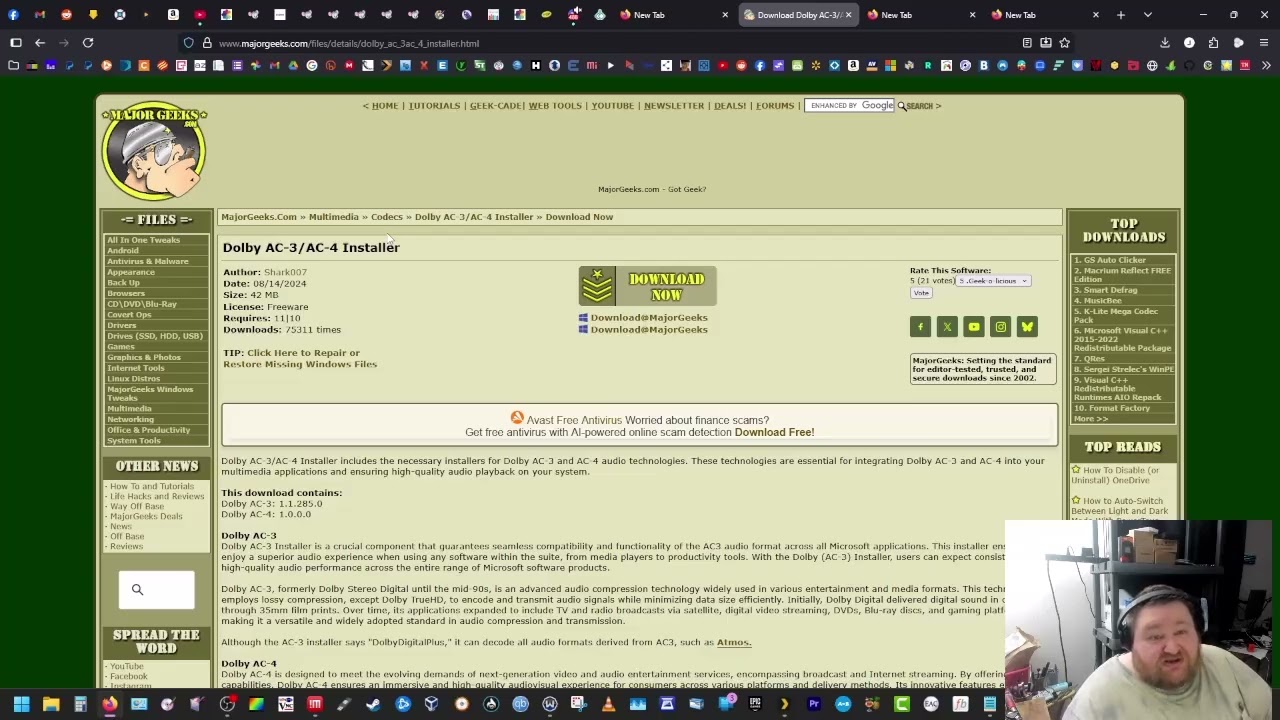Launch VLC media player from taskbar

click(x=608, y=704)
